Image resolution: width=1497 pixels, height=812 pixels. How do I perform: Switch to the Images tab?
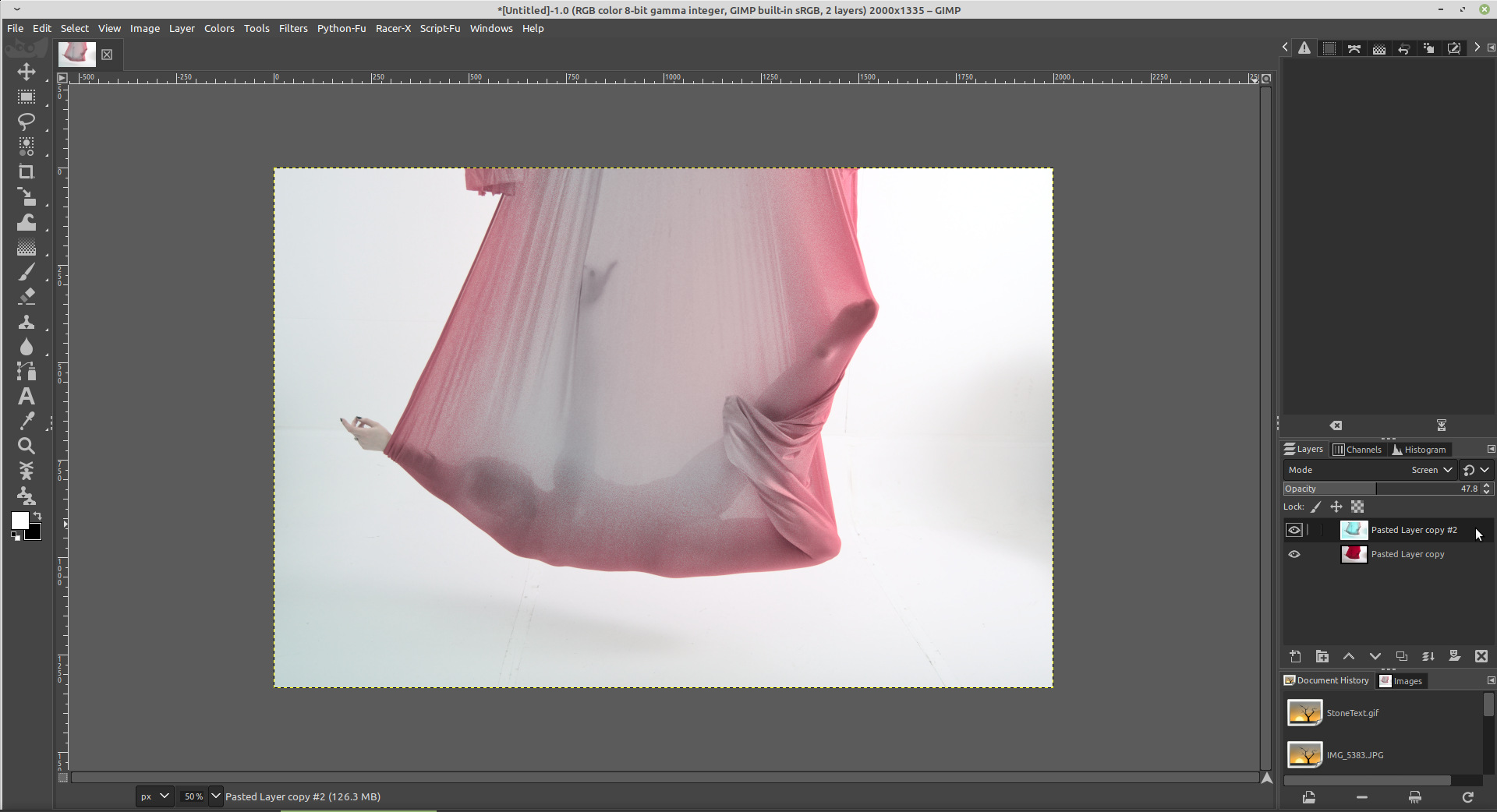click(x=1401, y=680)
